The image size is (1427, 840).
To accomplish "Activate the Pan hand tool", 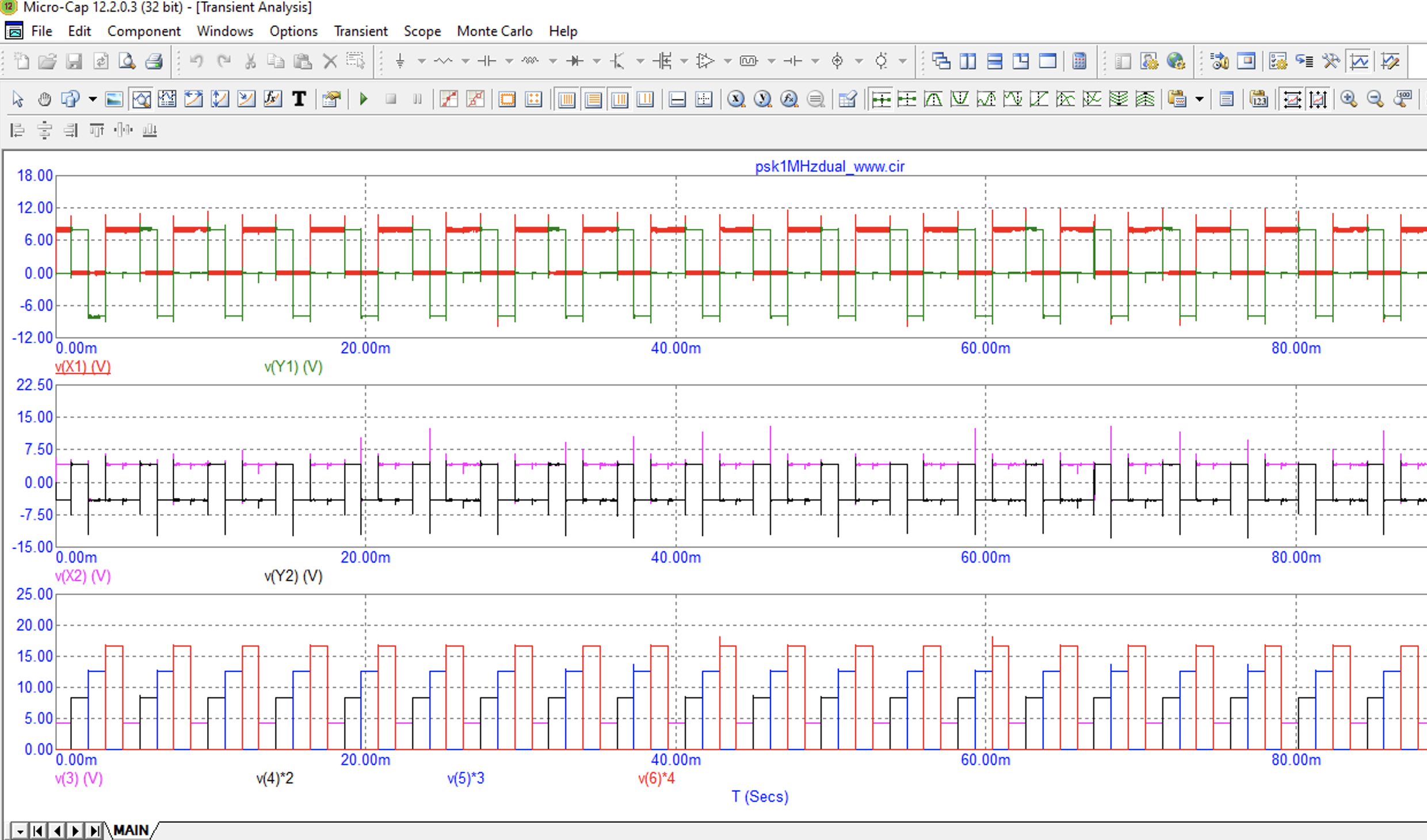I will [44, 100].
